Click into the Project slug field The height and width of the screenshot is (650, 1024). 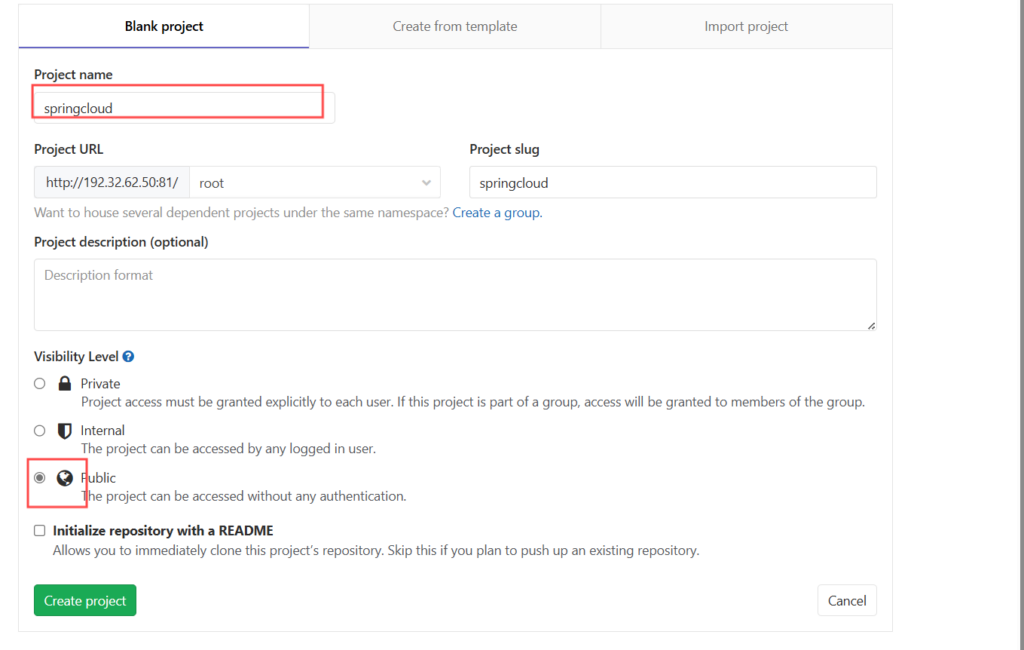pos(672,183)
